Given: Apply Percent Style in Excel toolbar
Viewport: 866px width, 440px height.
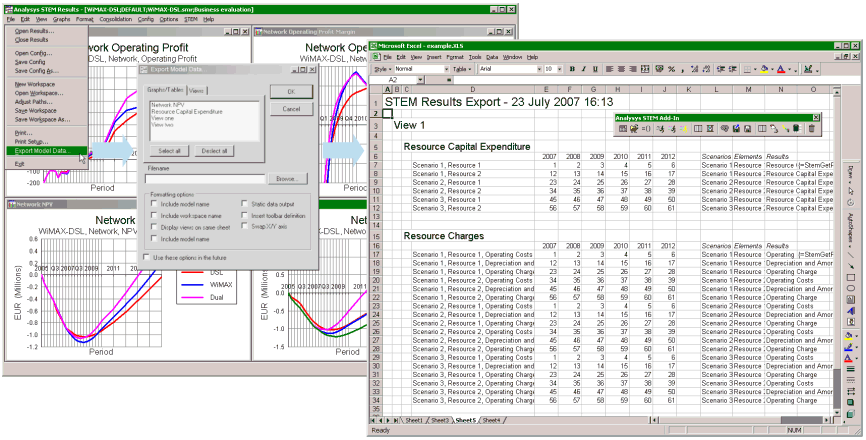Looking at the screenshot, I should point(672,69).
